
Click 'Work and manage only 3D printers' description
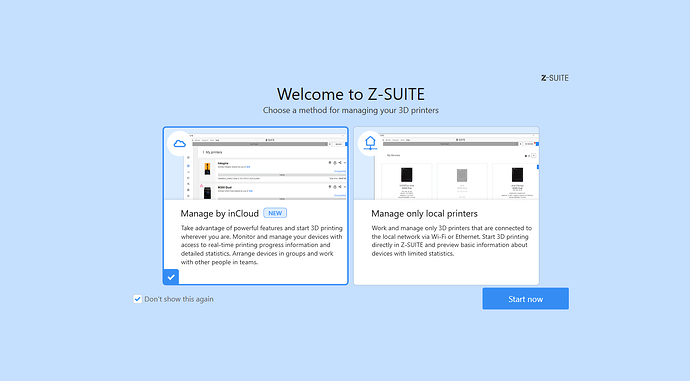[x=451, y=241]
